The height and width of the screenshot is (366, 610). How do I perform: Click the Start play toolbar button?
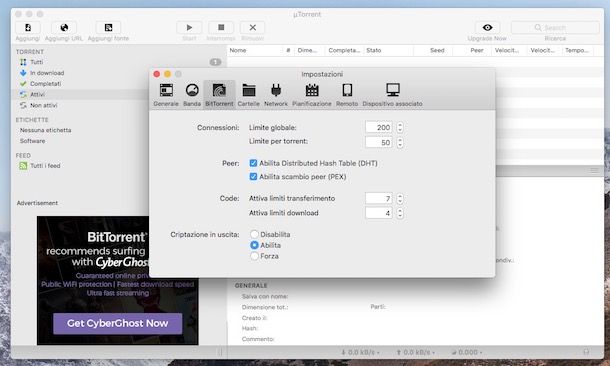(189, 28)
